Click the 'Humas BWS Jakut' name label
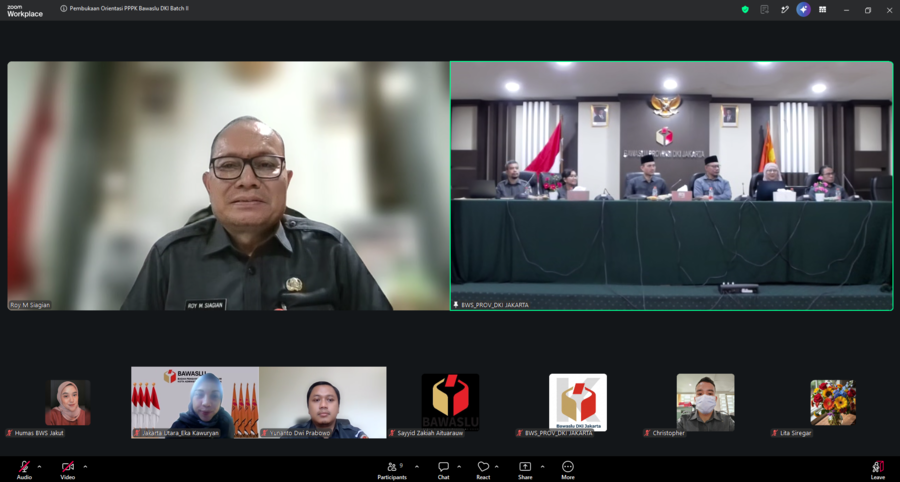 pyautogui.click(x=39, y=433)
